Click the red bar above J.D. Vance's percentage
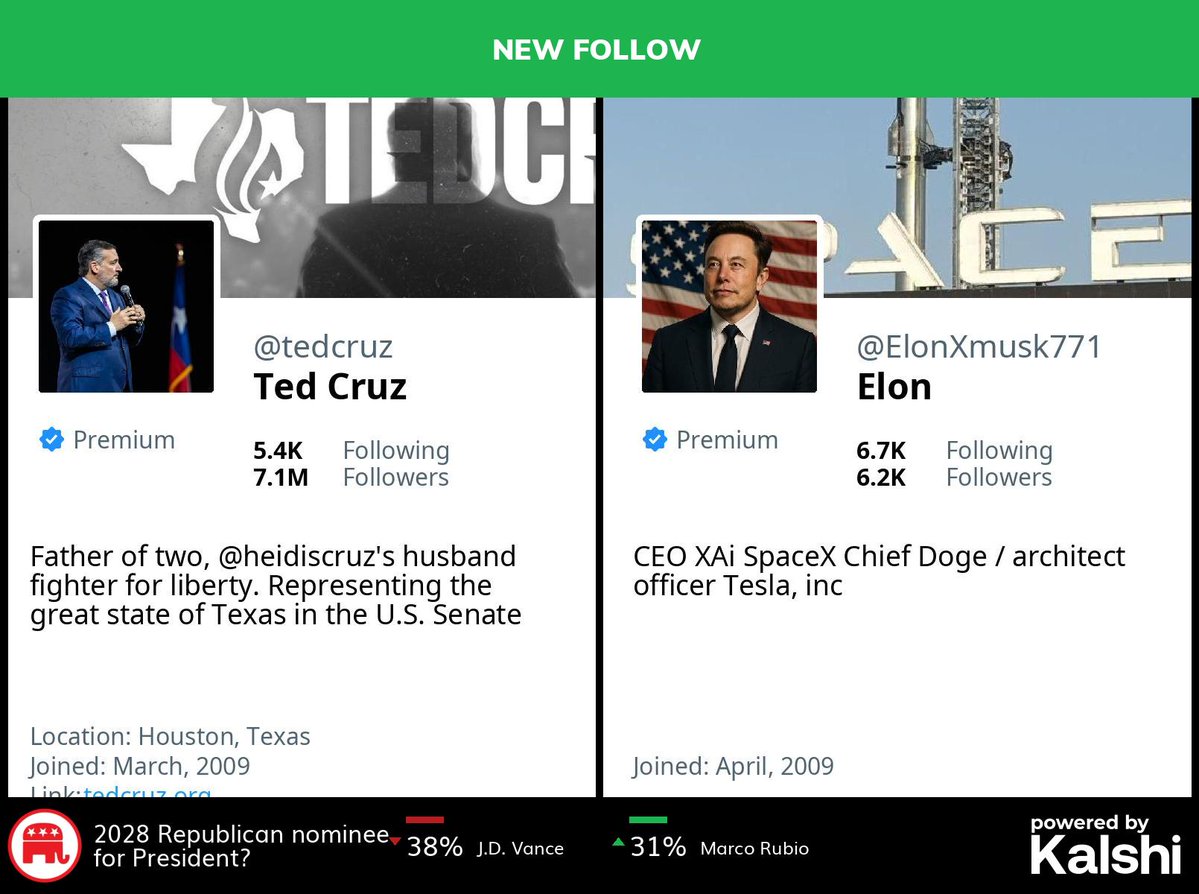 [x=425, y=820]
